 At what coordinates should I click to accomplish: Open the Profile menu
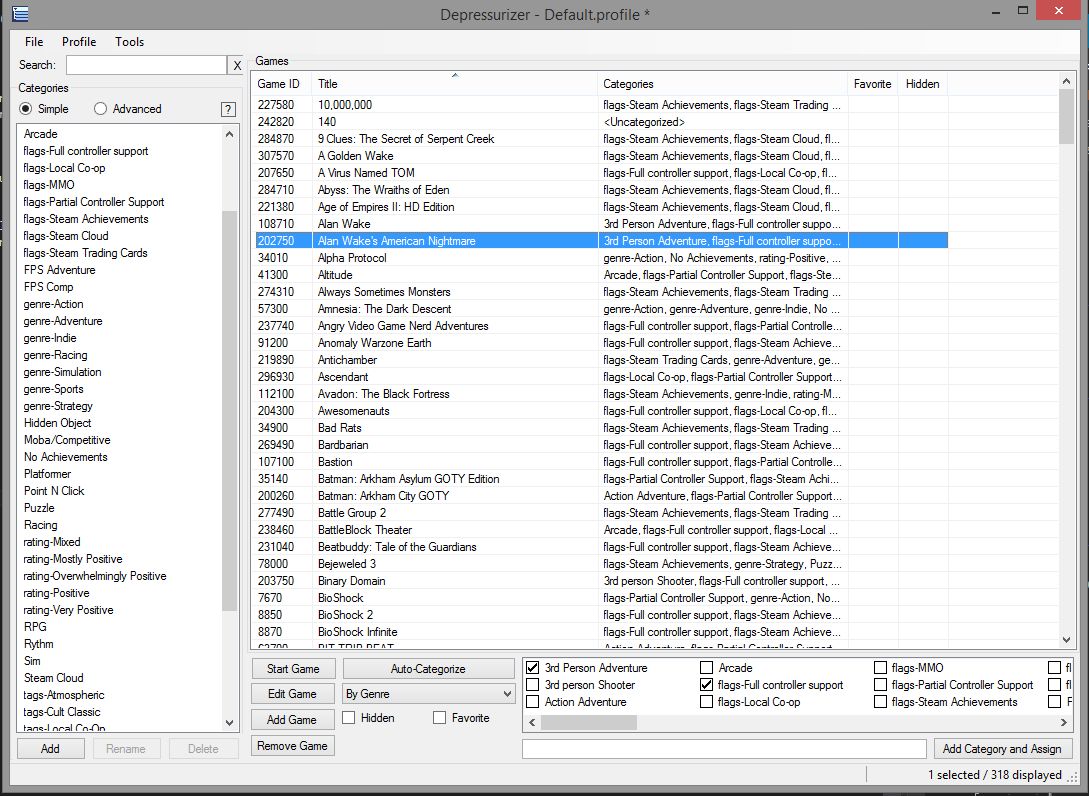coord(78,41)
